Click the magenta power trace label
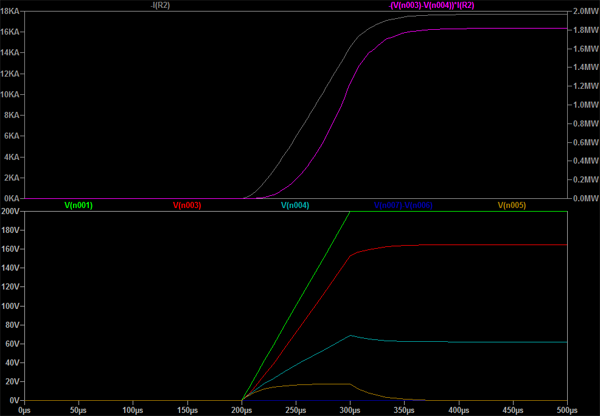The height and width of the screenshot is (416, 600). [431, 6]
